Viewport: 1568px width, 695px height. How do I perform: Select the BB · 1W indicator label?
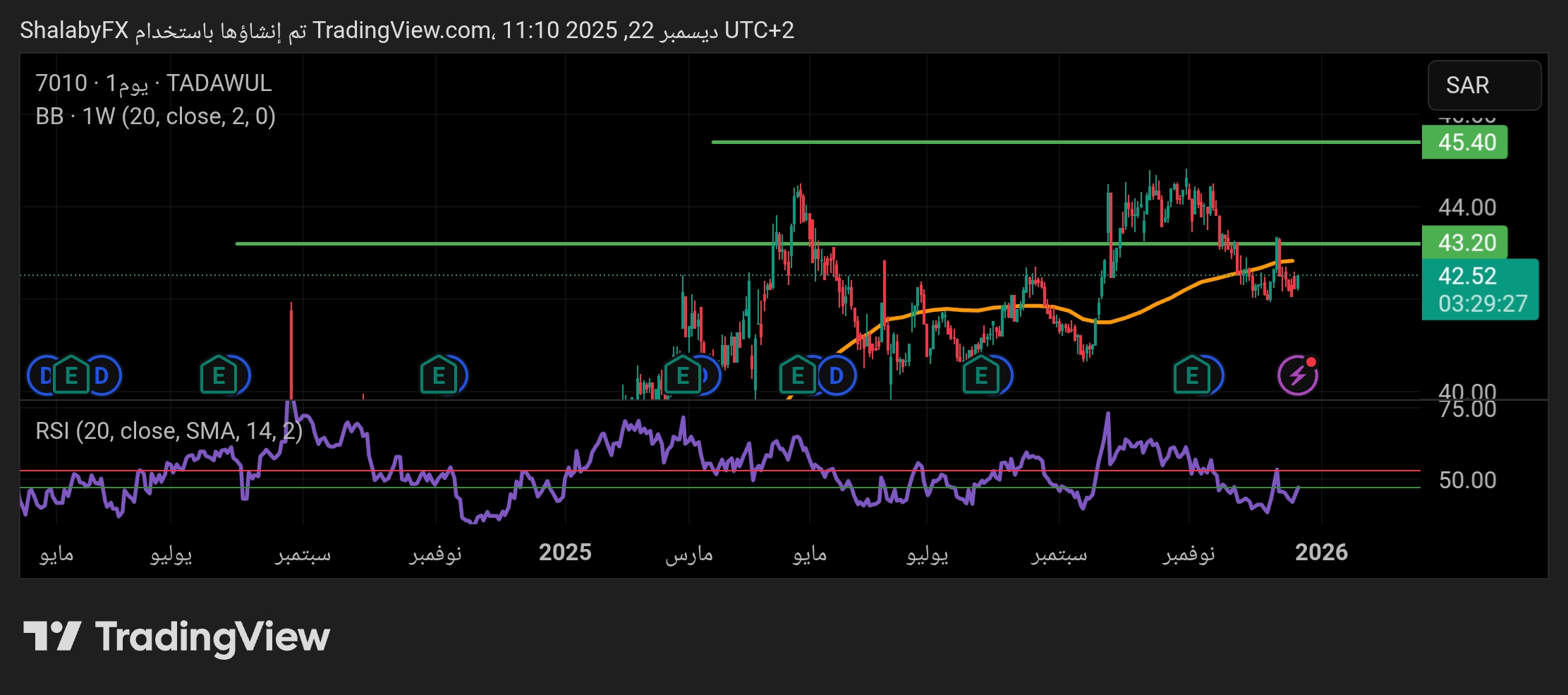point(155,117)
